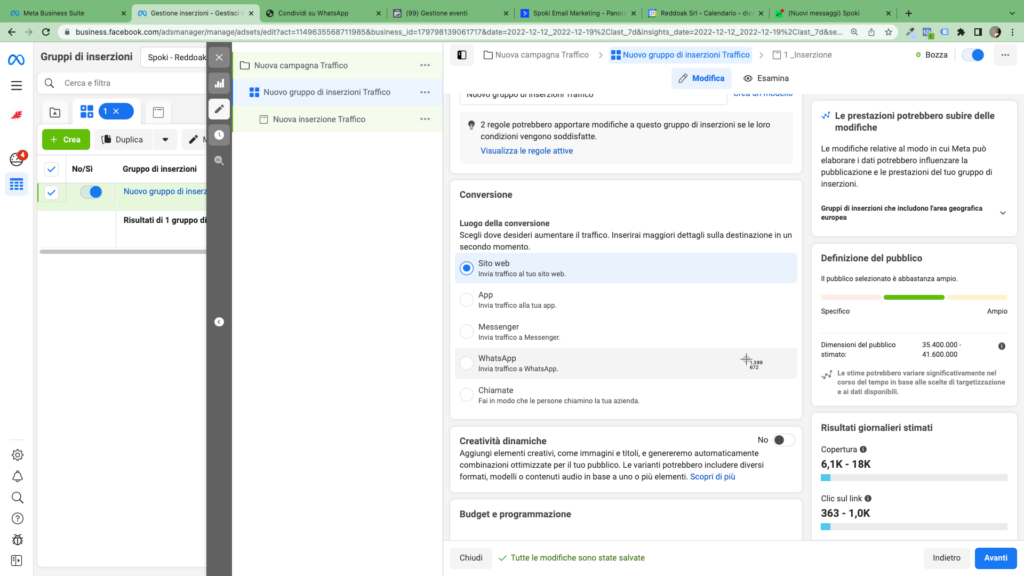Expand the European area ad groups section
Image resolution: width=1024 pixels, height=576 pixels.
pyautogui.click(x=1002, y=213)
